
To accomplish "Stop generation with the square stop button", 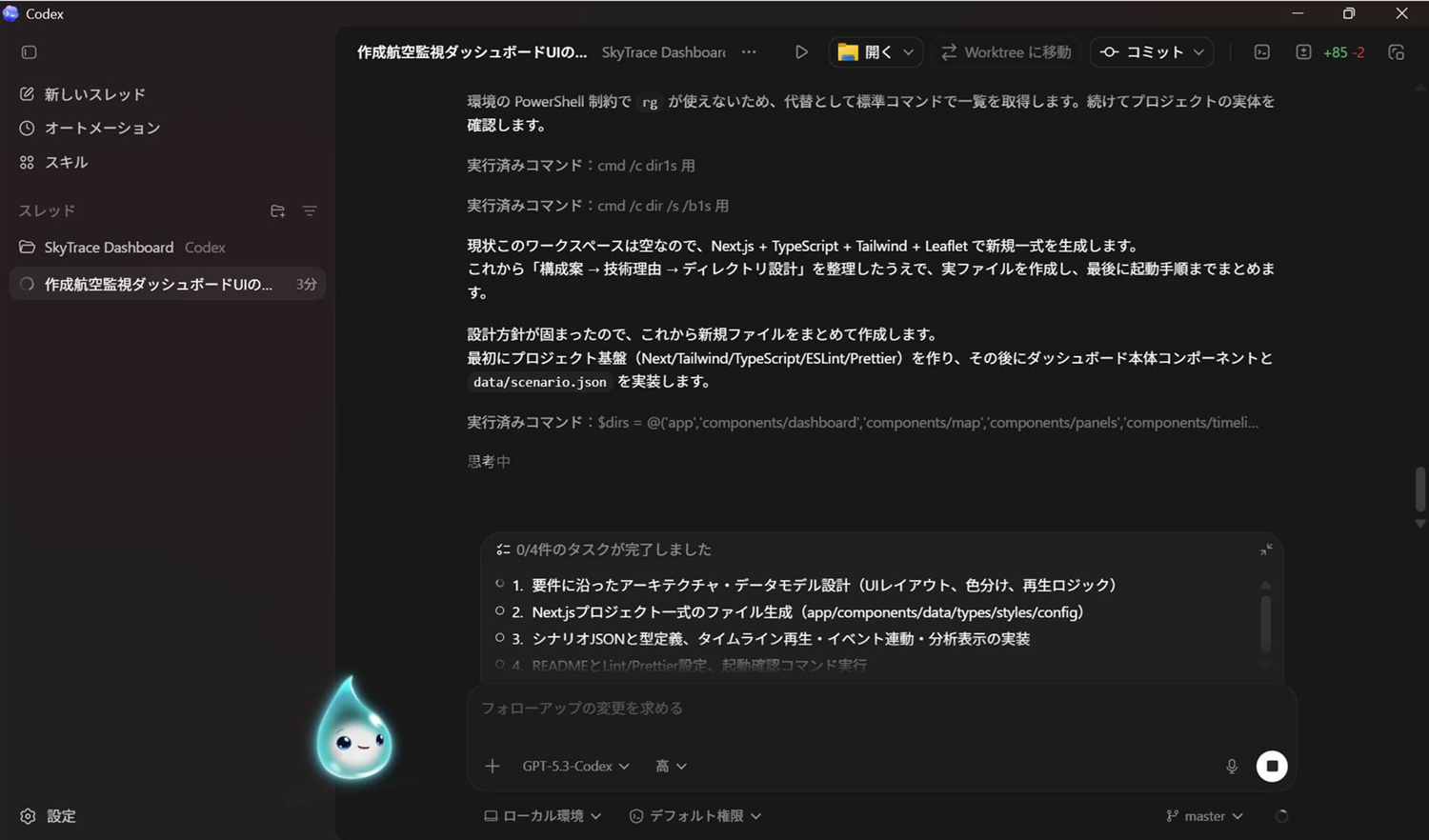I will [x=1272, y=766].
